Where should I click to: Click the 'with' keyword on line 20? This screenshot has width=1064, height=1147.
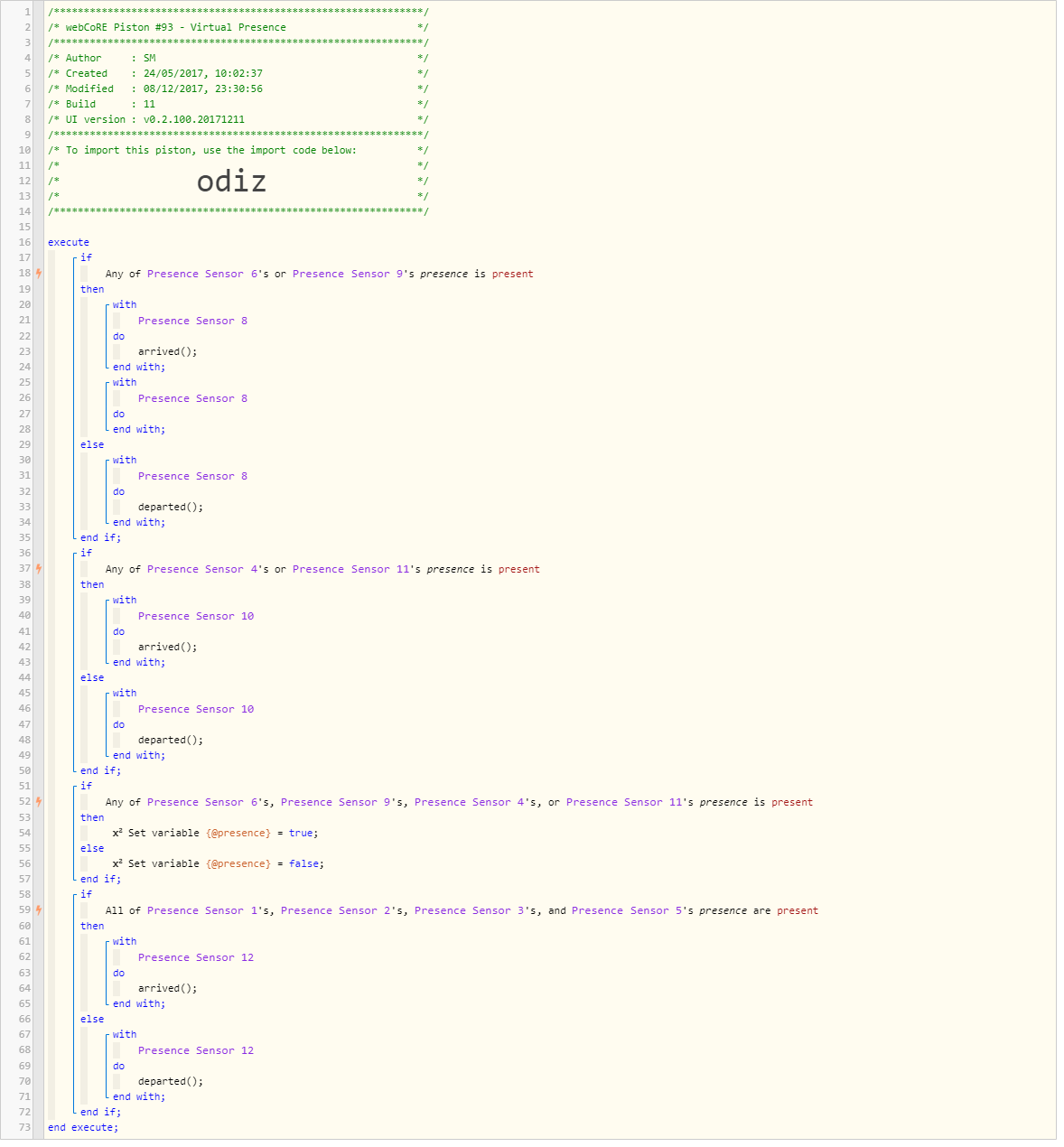125,304
